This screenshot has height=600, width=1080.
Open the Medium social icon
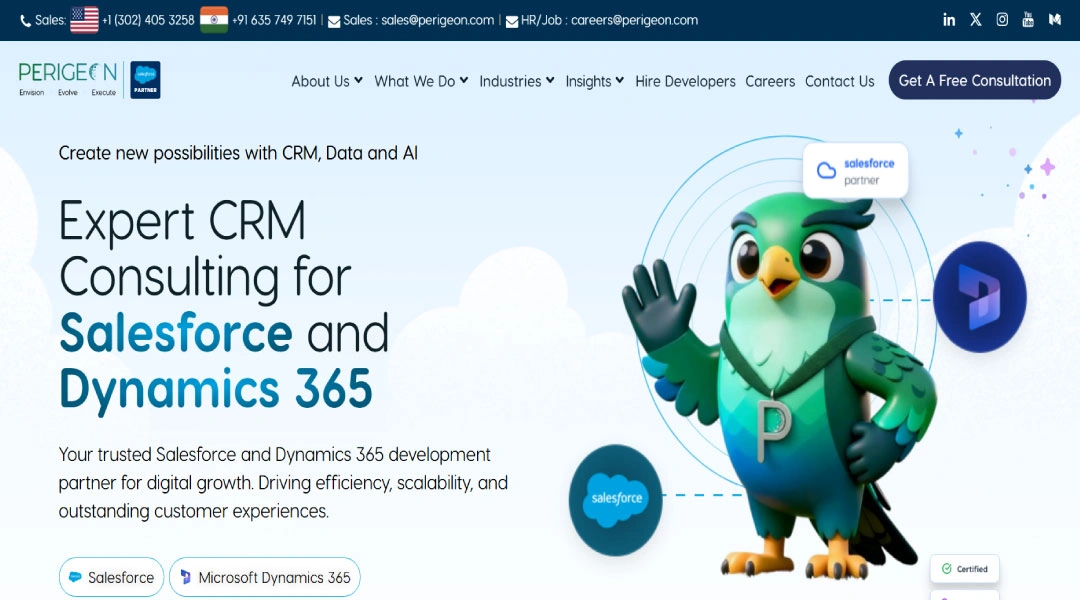pyautogui.click(x=1055, y=19)
